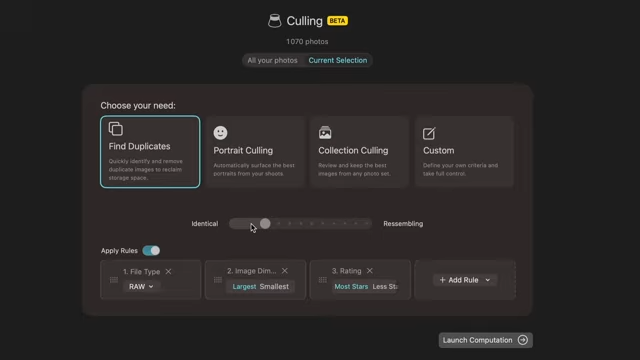Click the Portrait Culling smiley face icon
The width and height of the screenshot is (640, 360).
tap(220, 133)
